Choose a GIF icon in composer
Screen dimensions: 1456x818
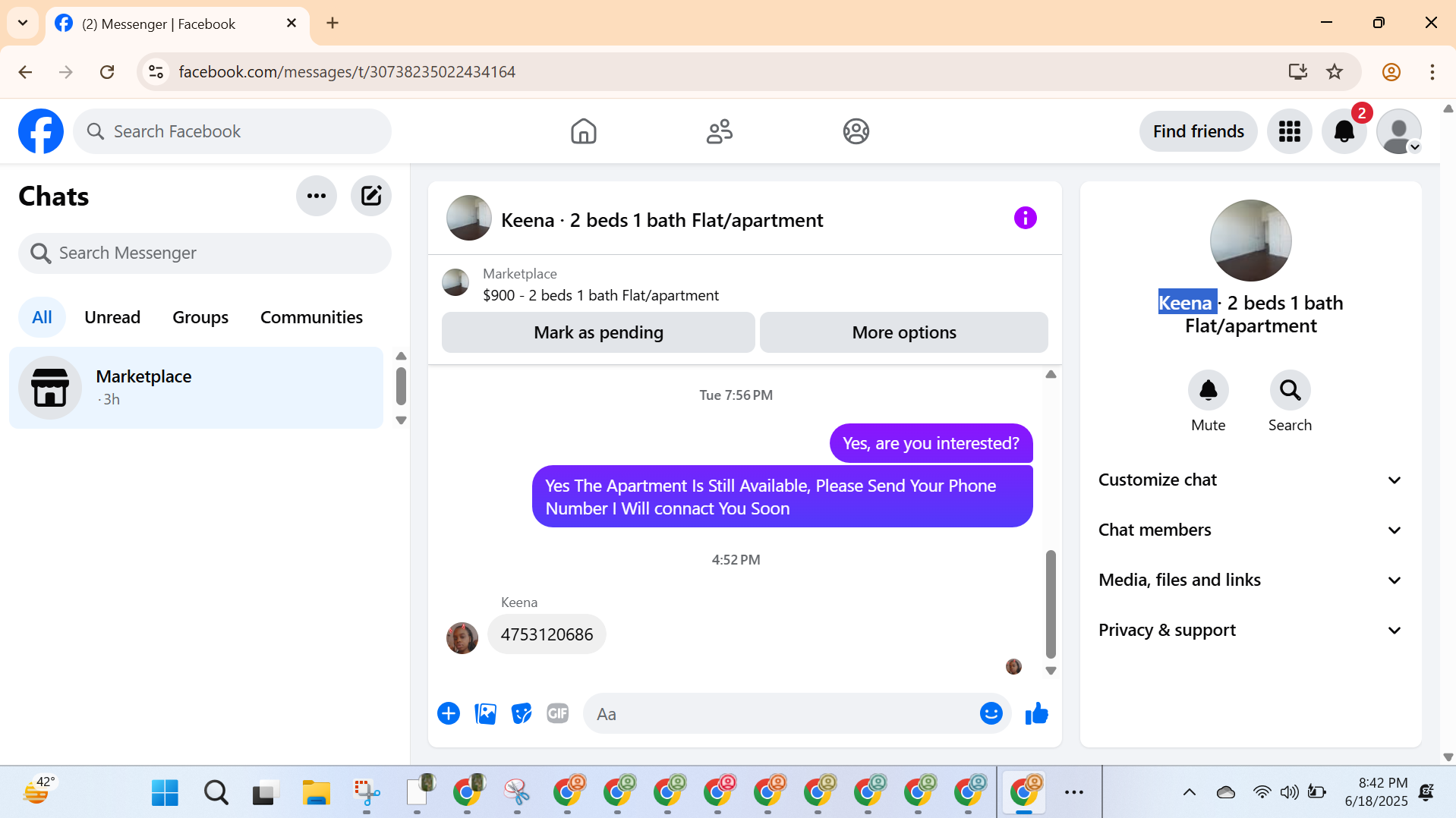558,713
